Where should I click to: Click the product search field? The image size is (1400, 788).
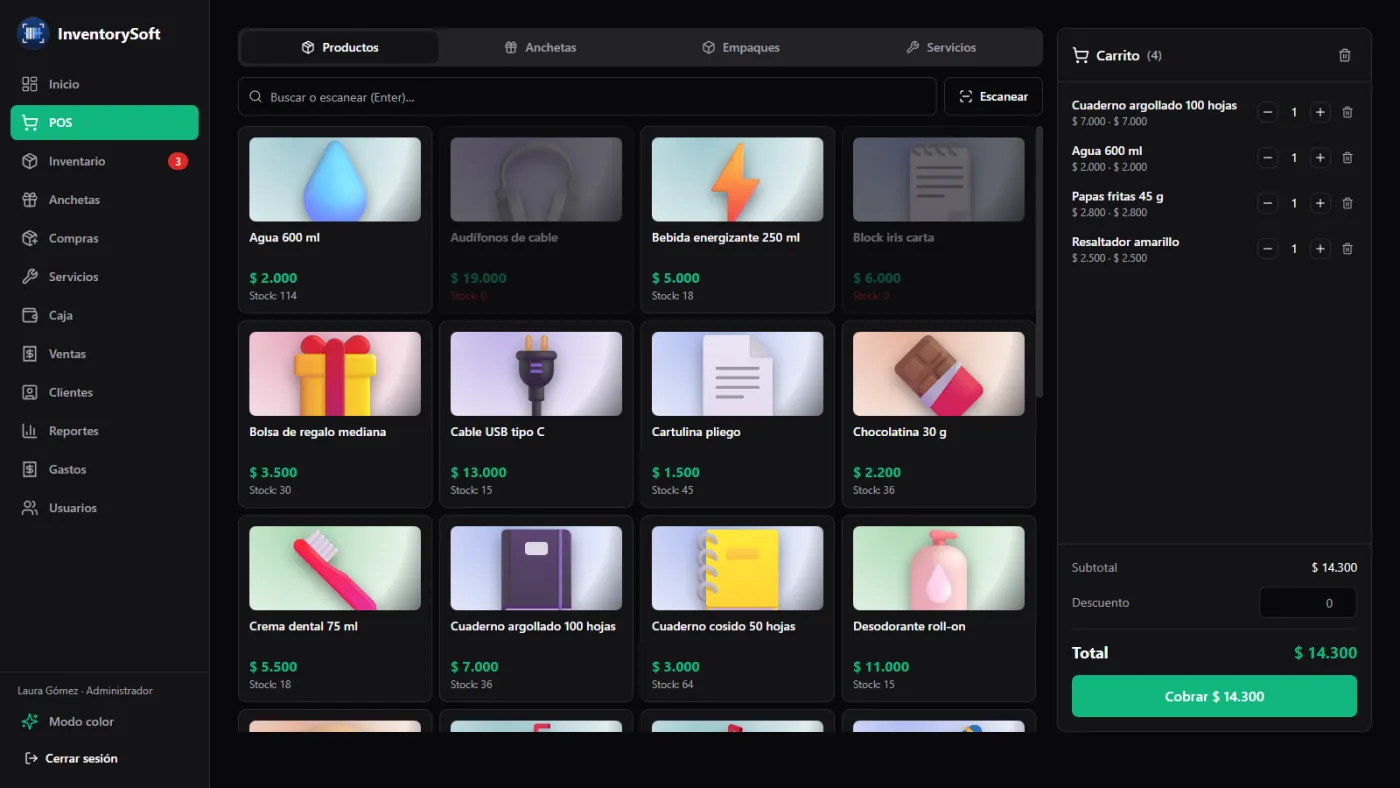tap(587, 97)
